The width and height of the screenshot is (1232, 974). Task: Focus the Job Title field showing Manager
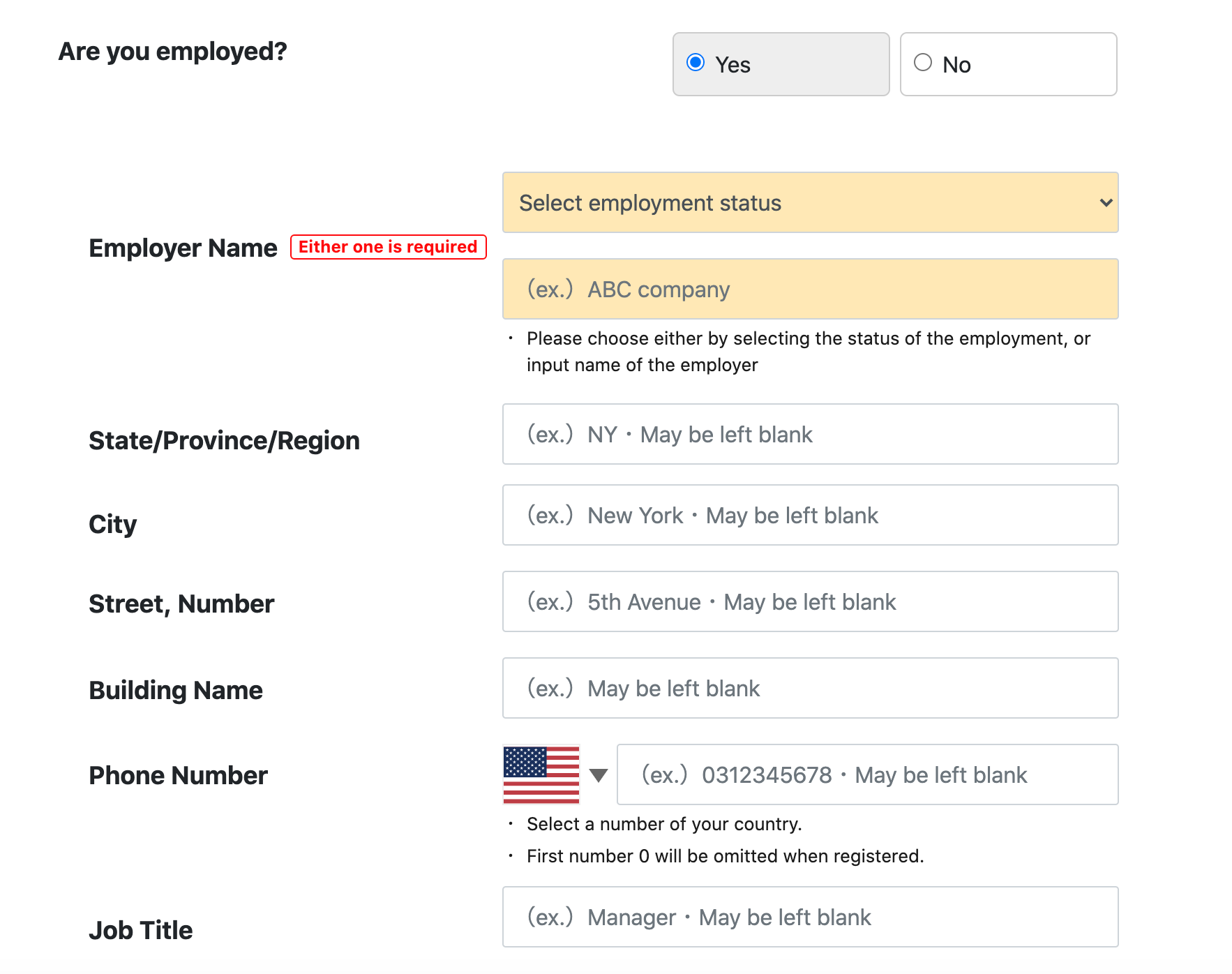point(810,917)
